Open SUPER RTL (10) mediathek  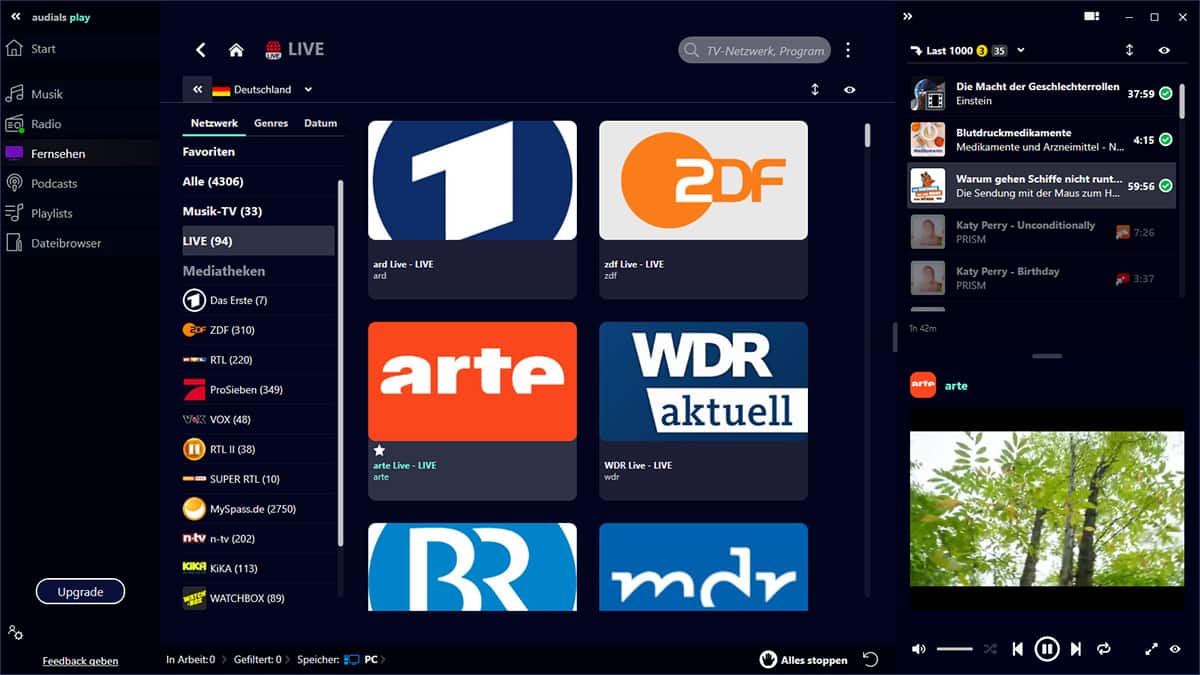258,479
